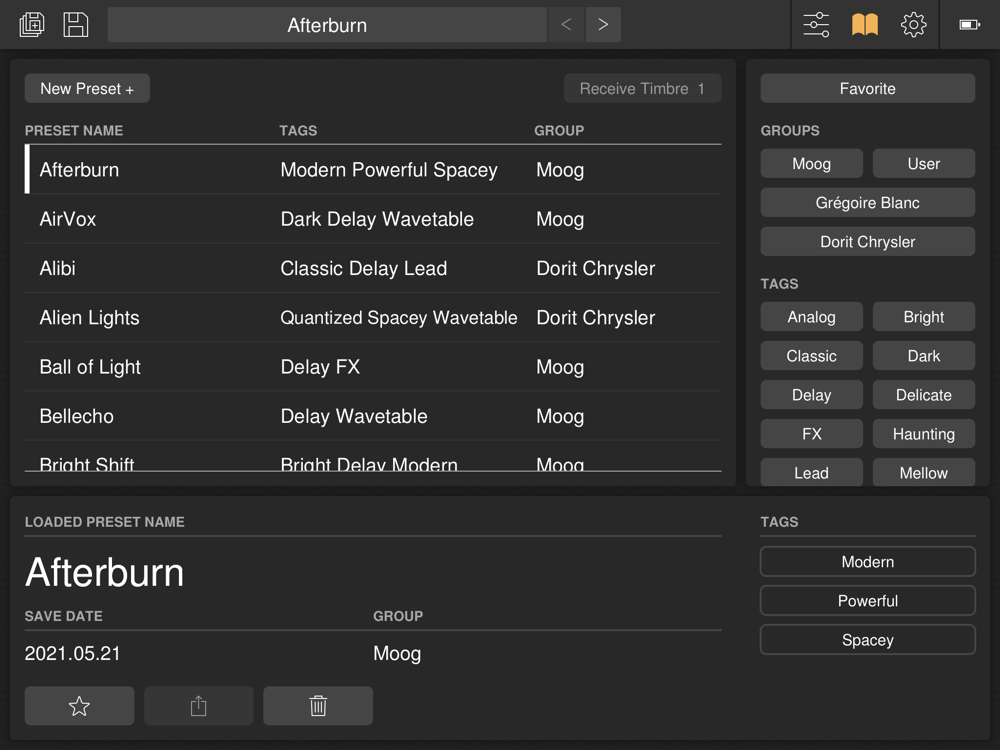Viewport: 1000px width, 750px height.
Task: Favorite the loaded preset with star
Action: click(x=79, y=706)
